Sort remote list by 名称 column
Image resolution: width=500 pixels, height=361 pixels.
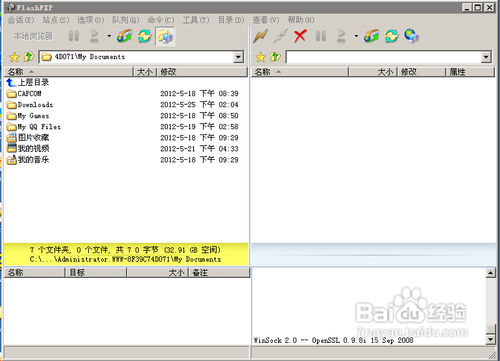(300, 72)
